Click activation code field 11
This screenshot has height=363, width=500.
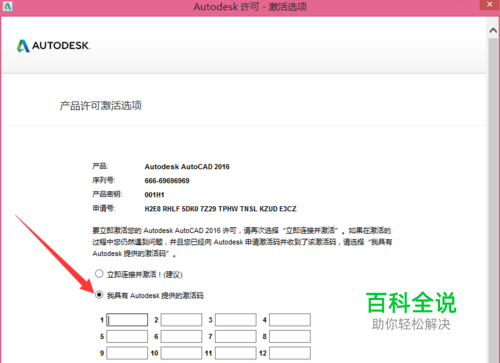pyautogui.click(x=236, y=353)
